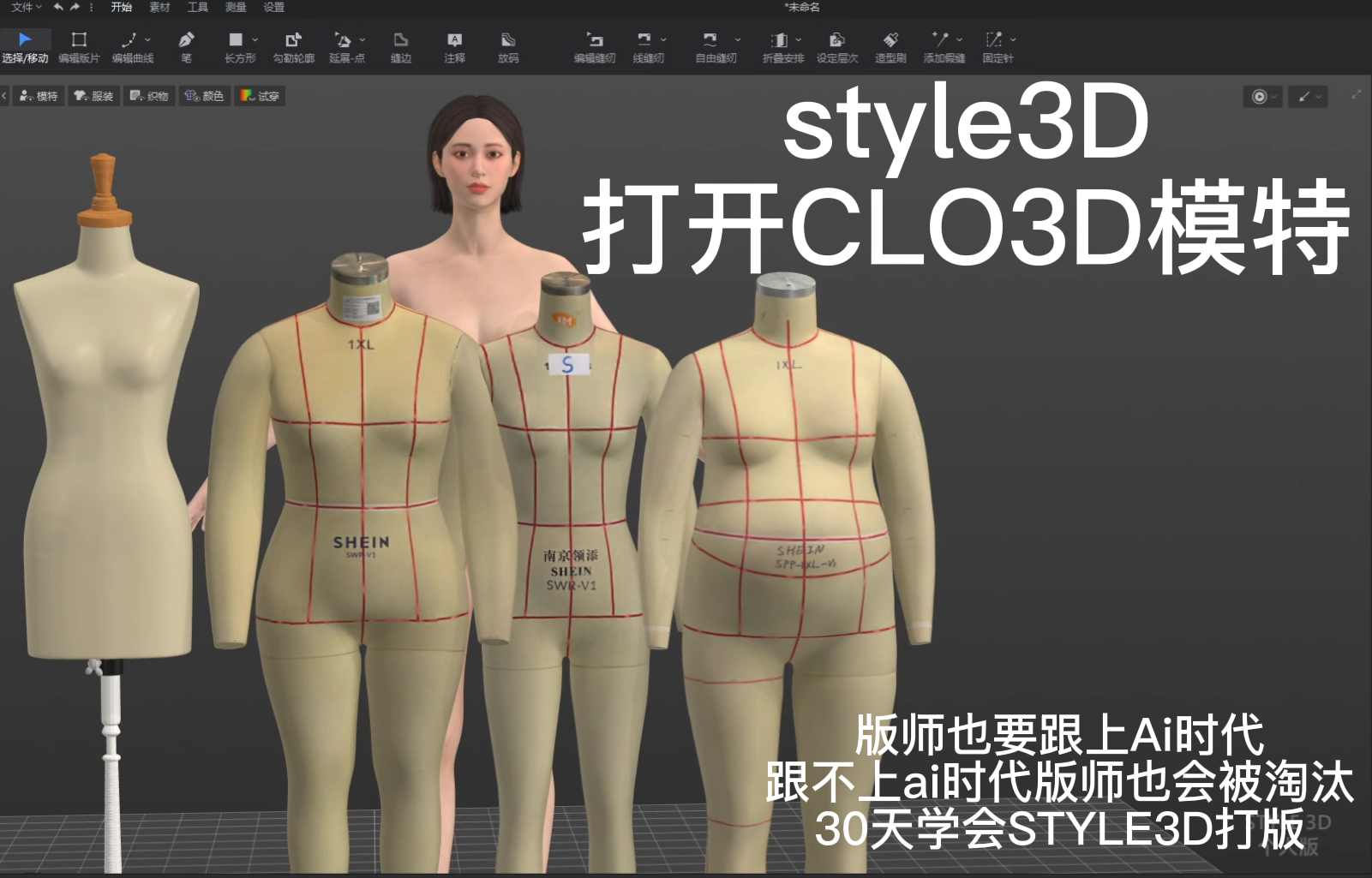This screenshot has width=1372, height=878.
Task: Switch to the 工具 tab
Action: pos(198,7)
